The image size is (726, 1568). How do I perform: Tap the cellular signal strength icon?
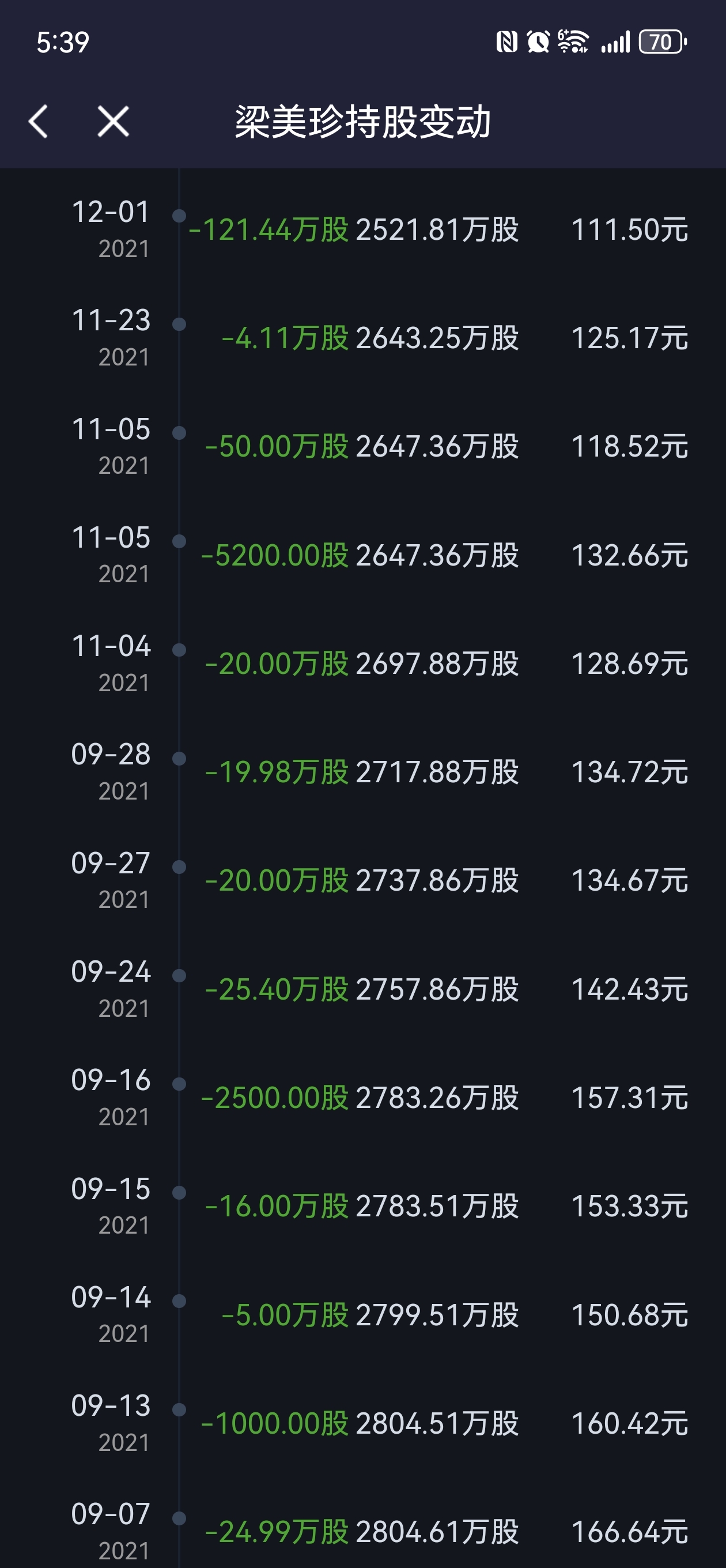(615, 43)
